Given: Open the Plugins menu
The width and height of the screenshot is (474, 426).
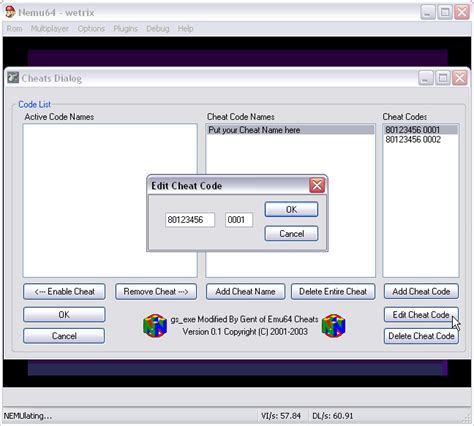Looking at the screenshot, I should click(x=125, y=29).
